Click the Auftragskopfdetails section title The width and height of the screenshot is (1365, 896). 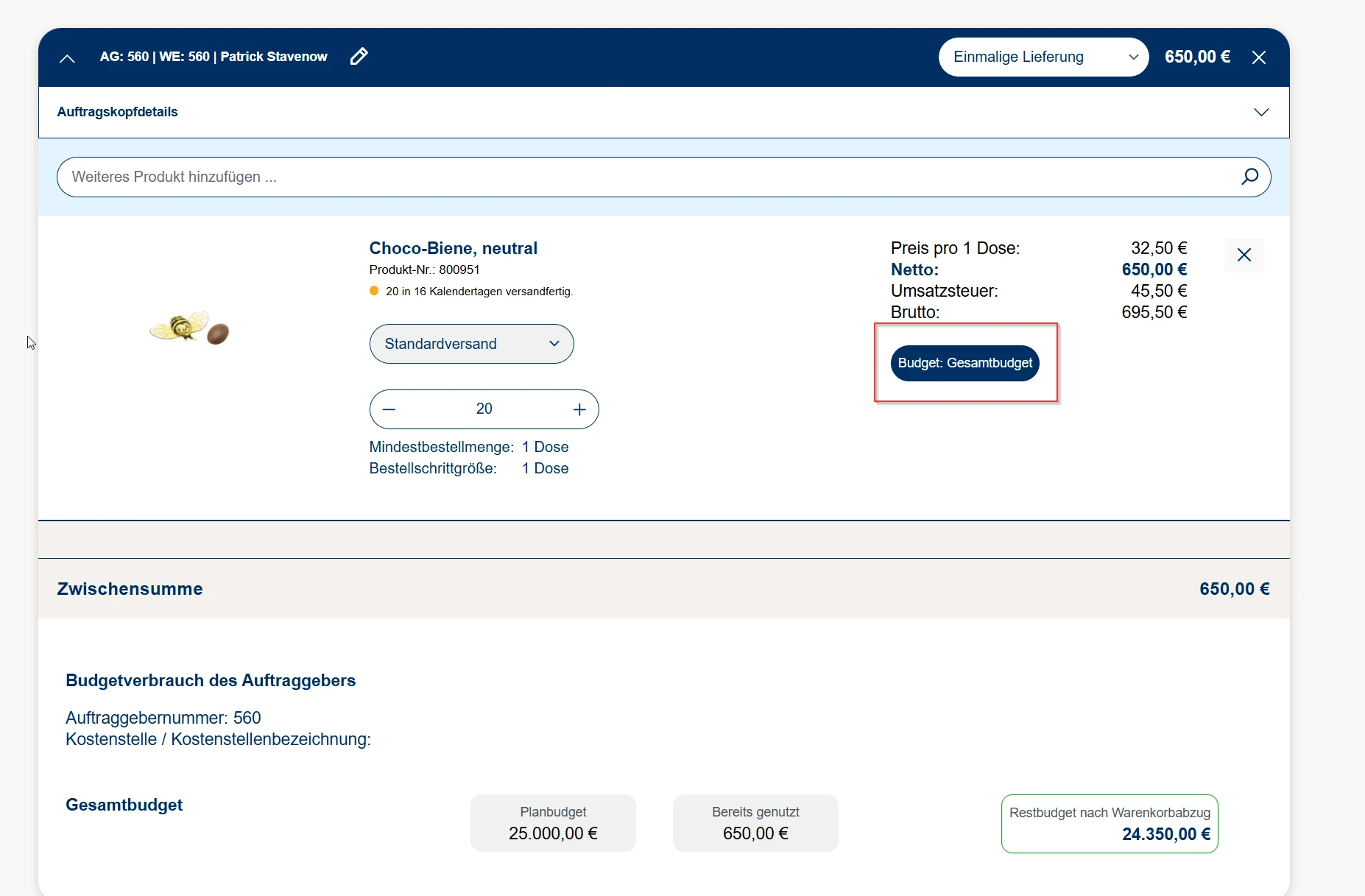[x=118, y=112]
